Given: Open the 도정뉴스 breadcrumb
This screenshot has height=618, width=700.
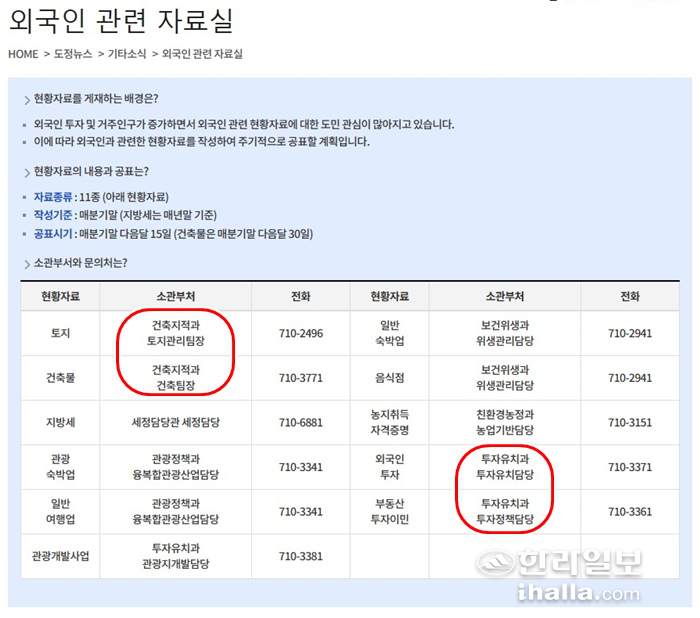Looking at the screenshot, I should click(73, 54).
